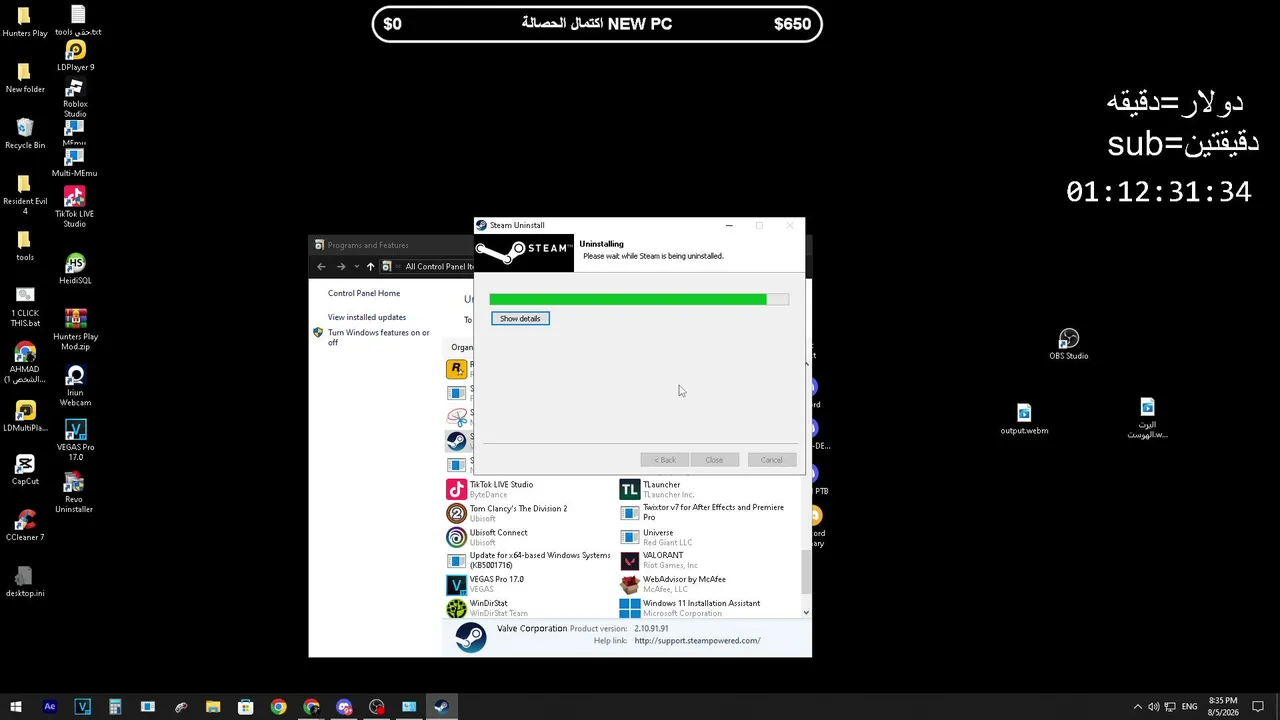Switch to OBS Studio in taskbar
Screen dimensions: 1280x720
377,707
